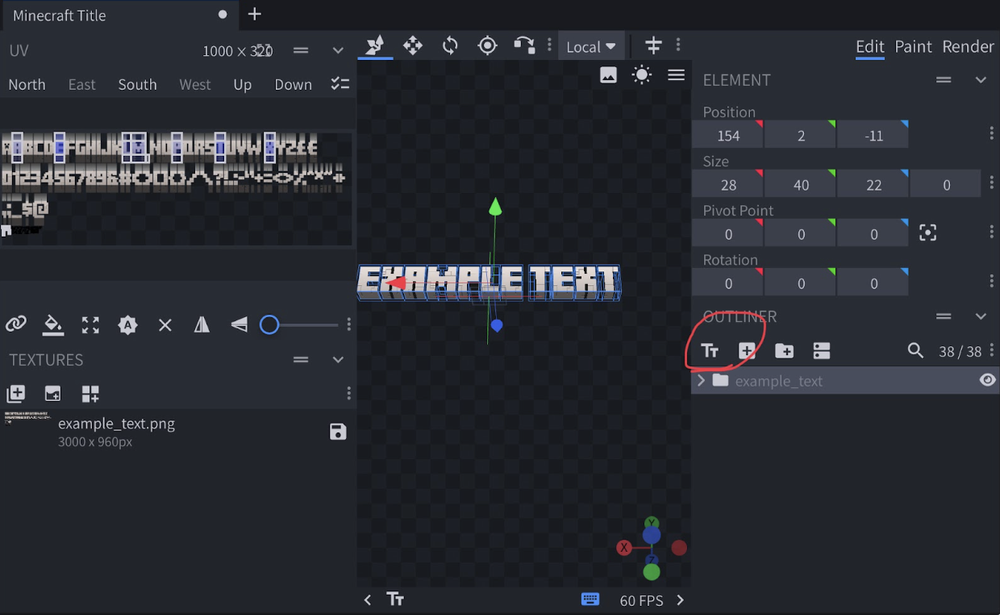Click the UV flip arrow icon
Viewport: 1000px width, 615px height.
pyautogui.click(x=239, y=325)
